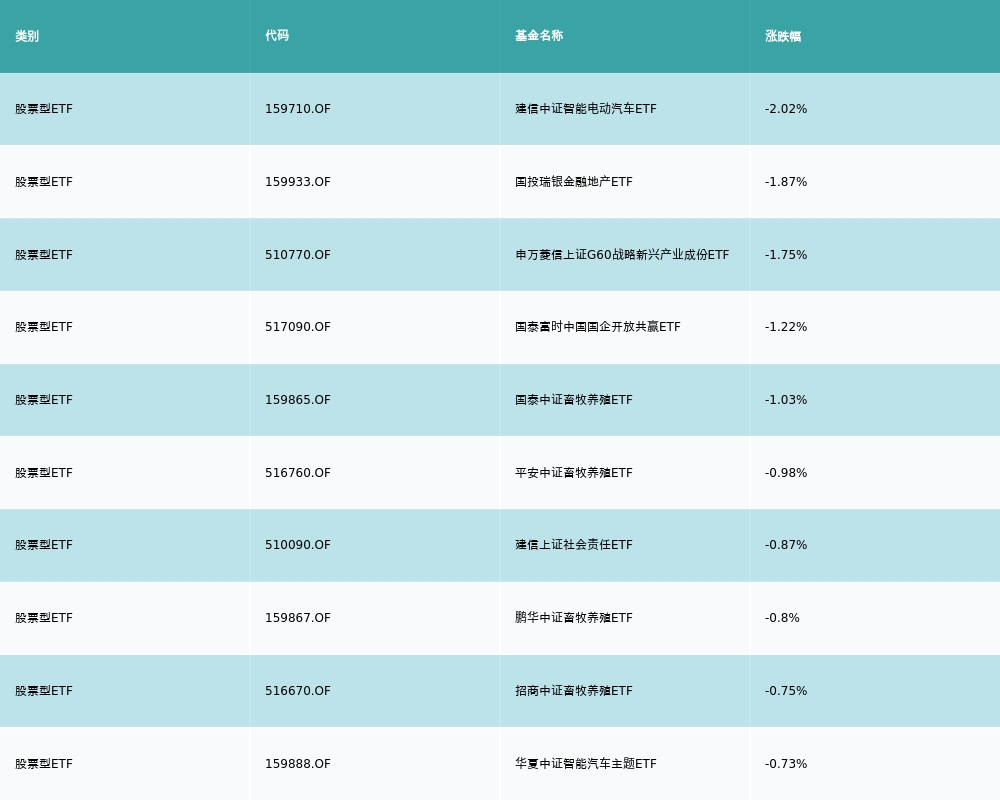The image size is (1000, 800).
Task: Click fund name 国泰富时中国国企开放共赢ETF
Action: [598, 327]
